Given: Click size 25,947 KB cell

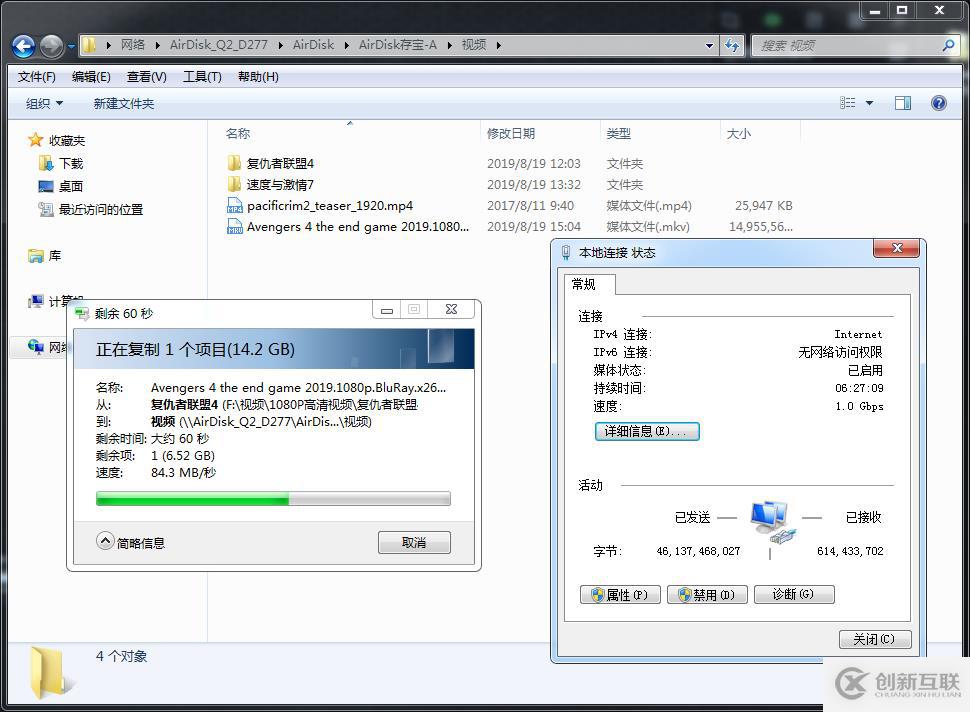Looking at the screenshot, I should pos(763,205).
